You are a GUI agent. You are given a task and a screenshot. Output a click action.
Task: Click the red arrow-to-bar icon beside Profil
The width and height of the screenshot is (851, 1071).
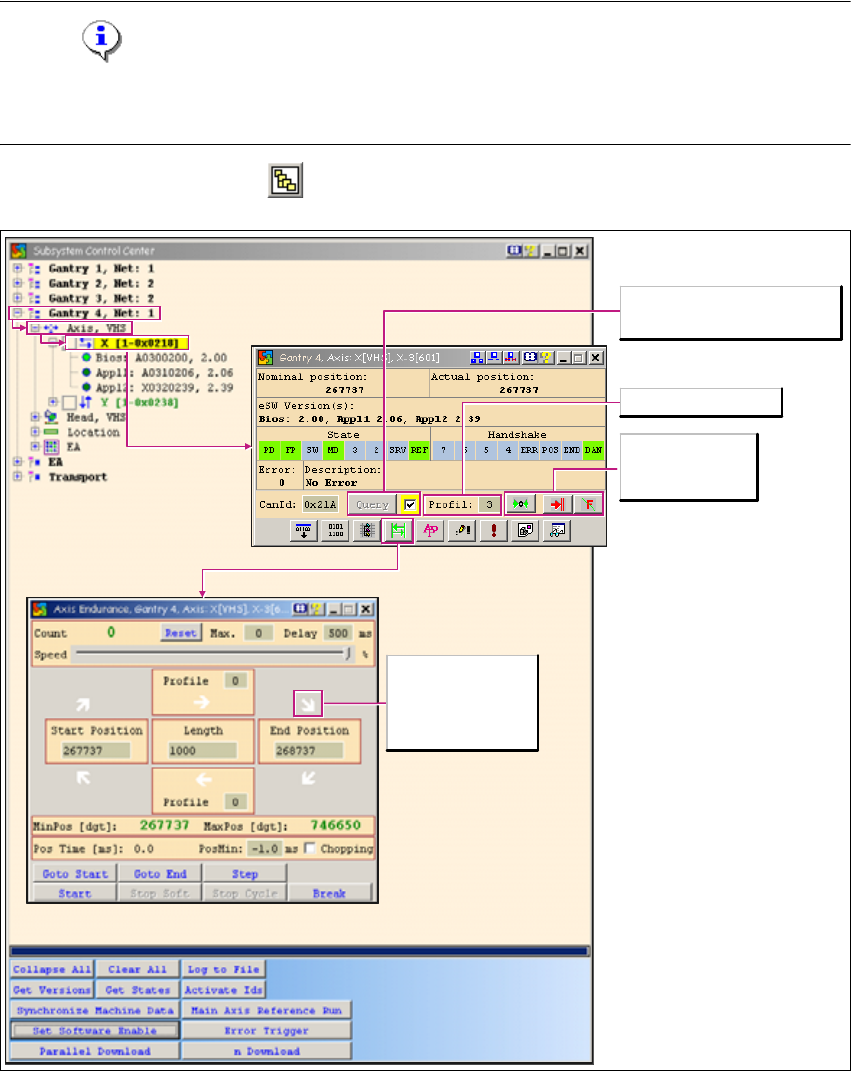coord(553,504)
